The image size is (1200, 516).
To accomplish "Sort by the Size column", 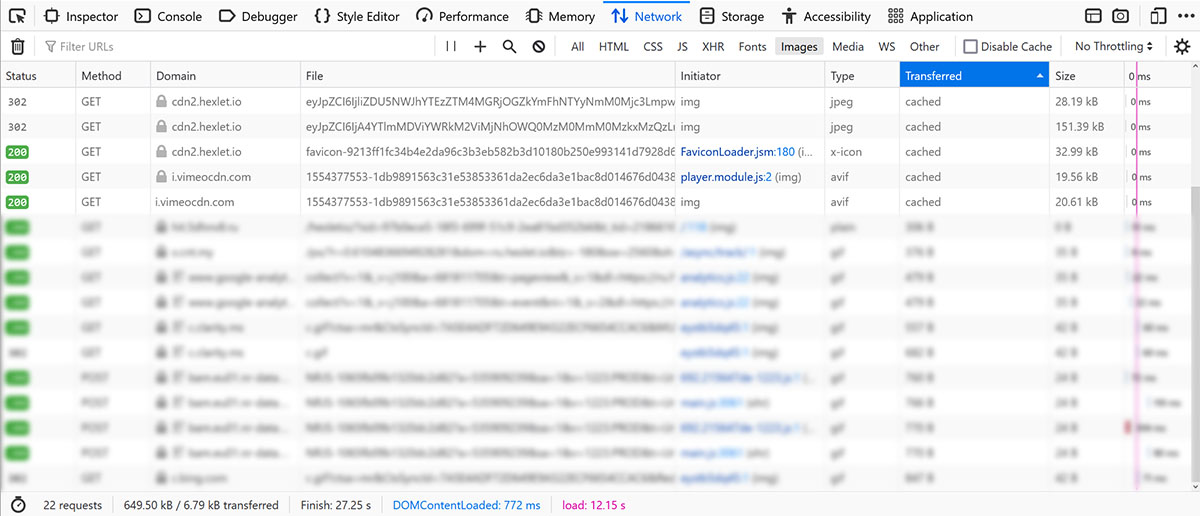I will pos(1087,76).
